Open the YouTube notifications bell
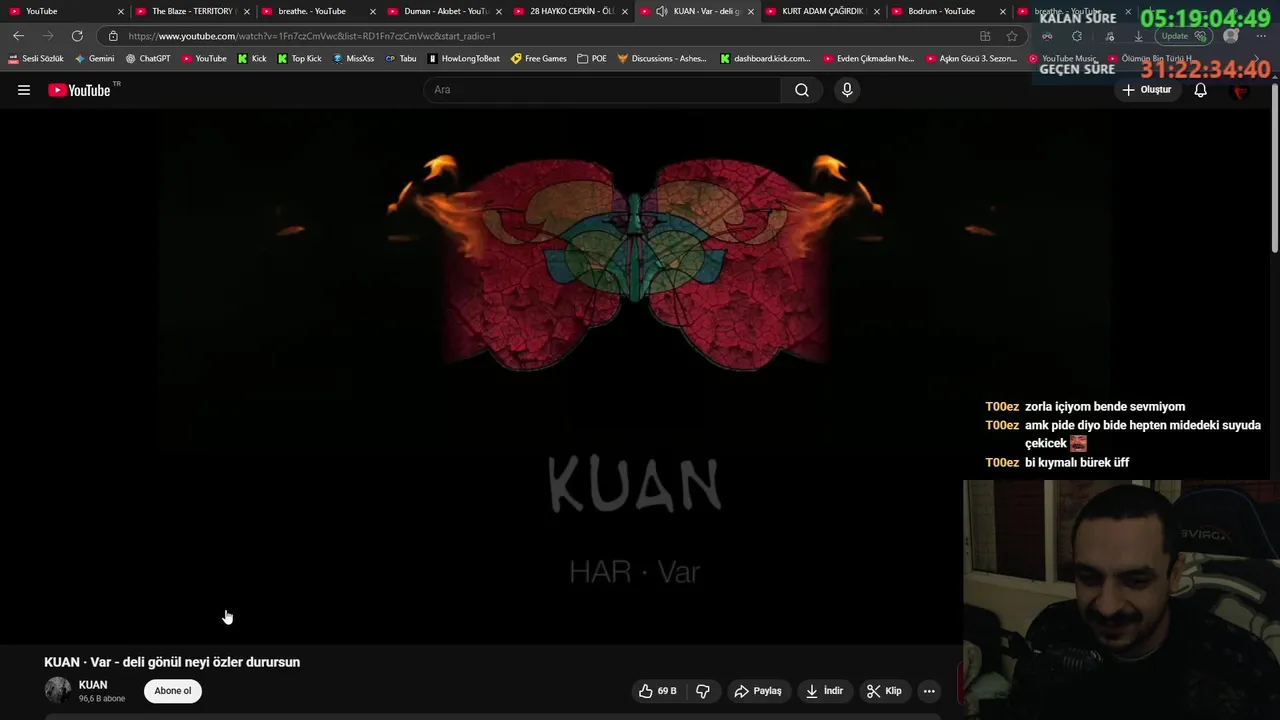 click(x=1201, y=90)
